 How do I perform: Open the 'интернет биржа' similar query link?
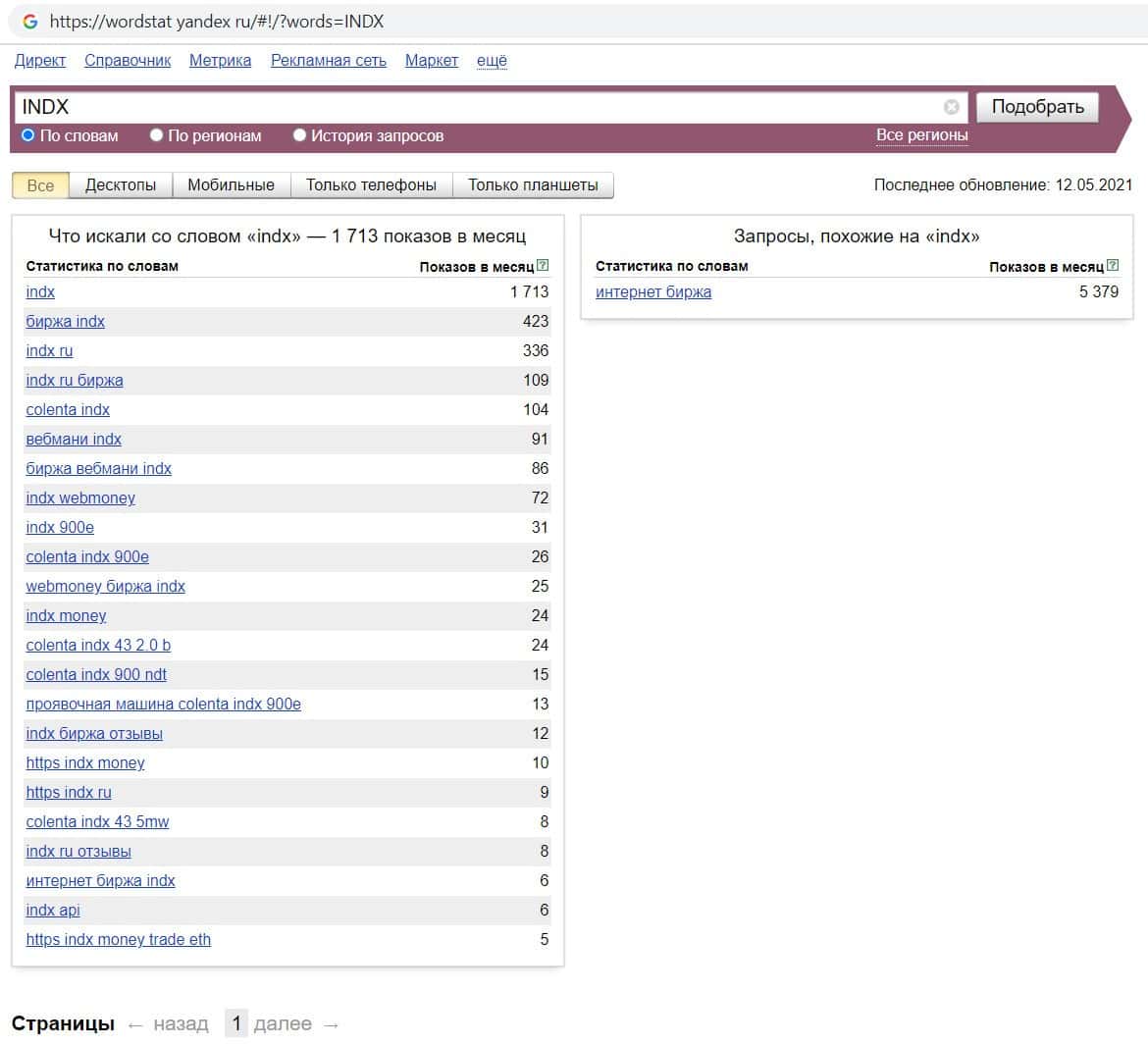coord(653,291)
